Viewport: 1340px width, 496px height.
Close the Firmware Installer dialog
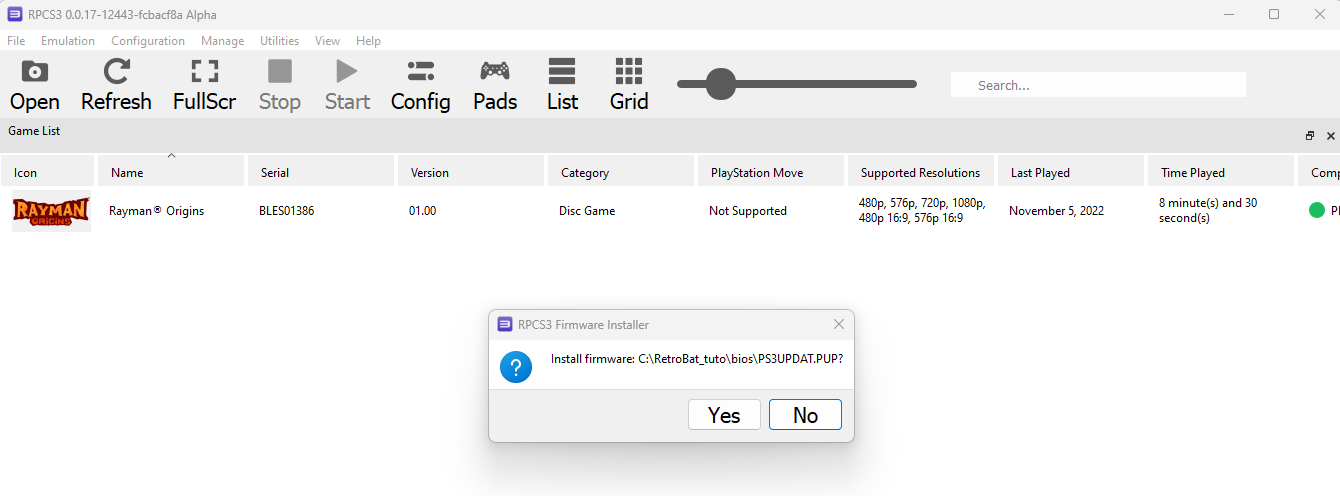839,324
